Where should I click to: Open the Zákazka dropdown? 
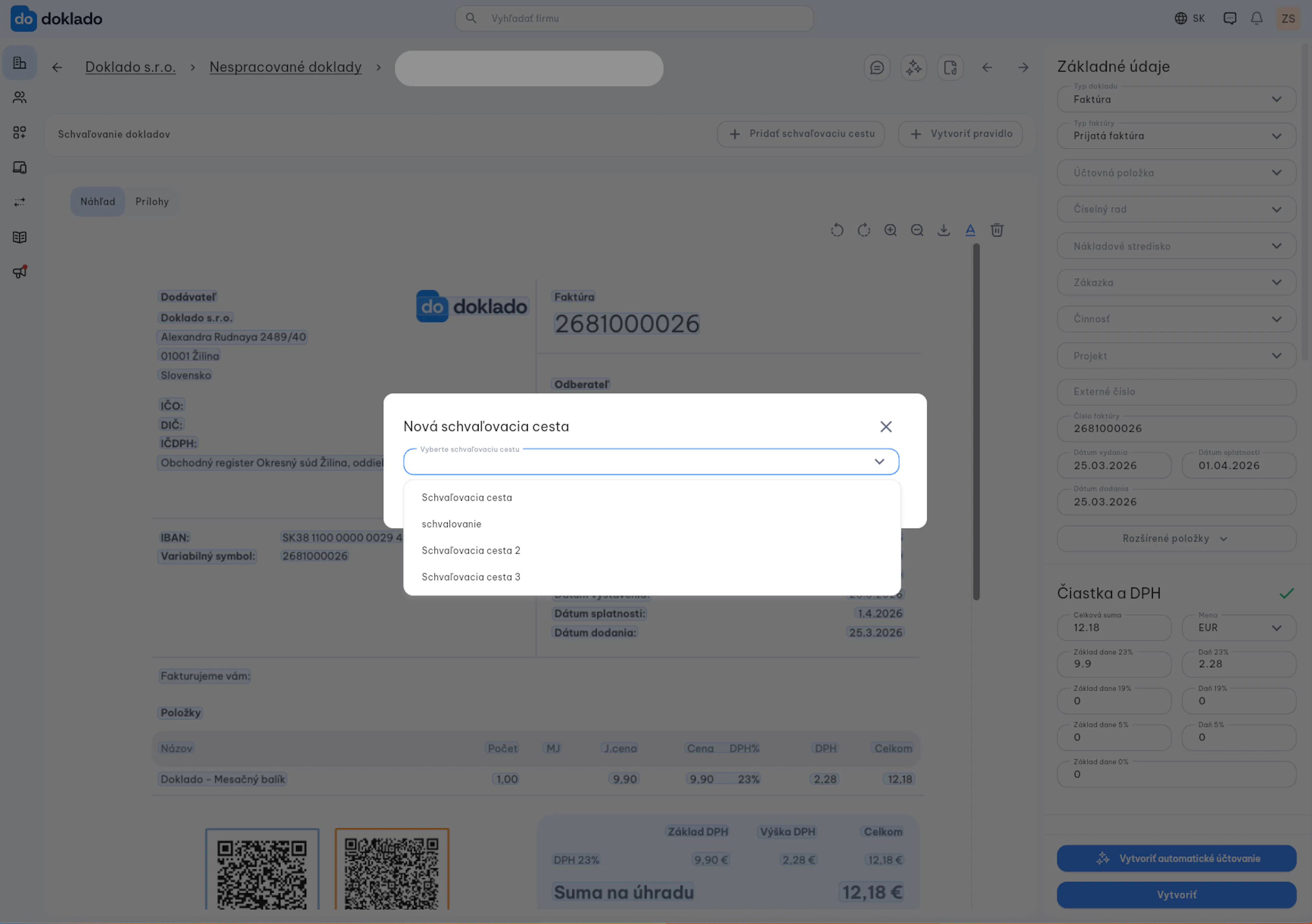1176,283
